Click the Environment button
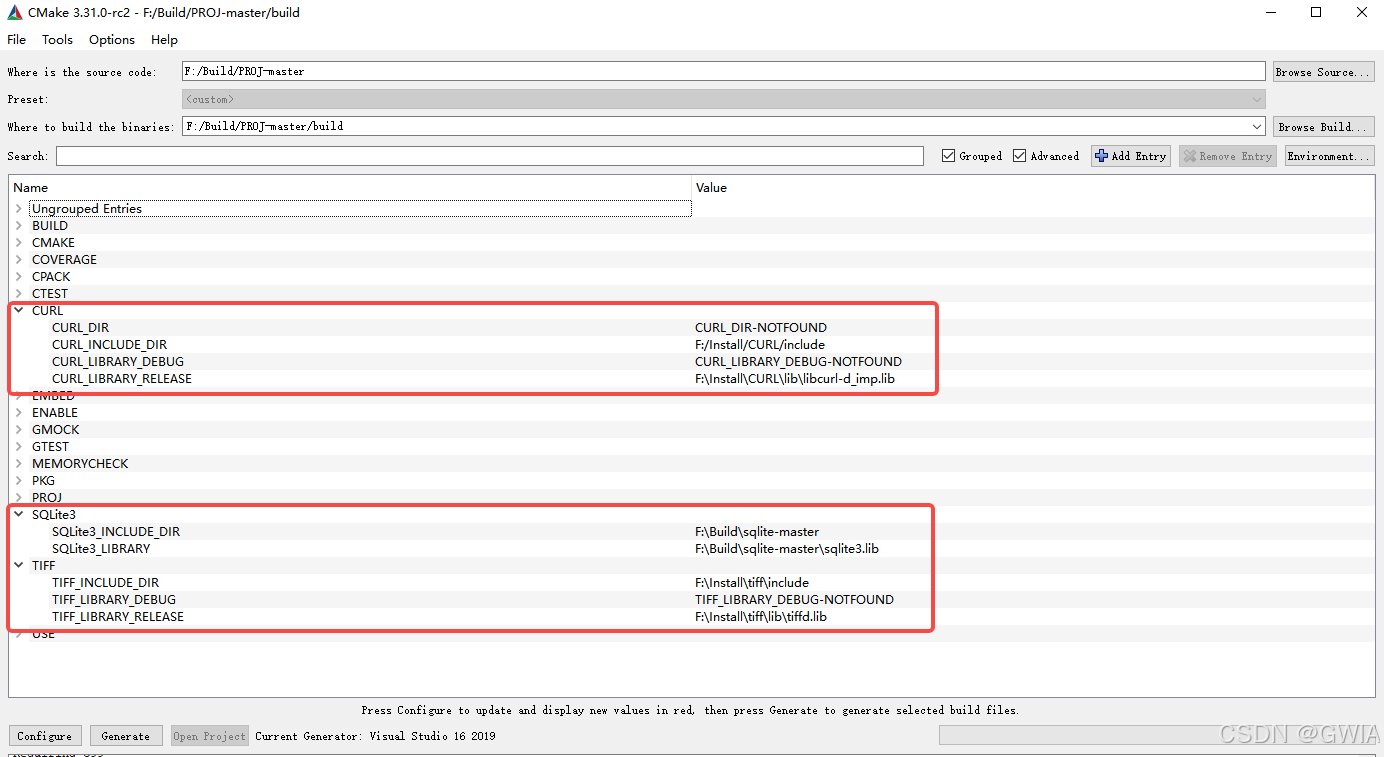 pyautogui.click(x=1329, y=156)
